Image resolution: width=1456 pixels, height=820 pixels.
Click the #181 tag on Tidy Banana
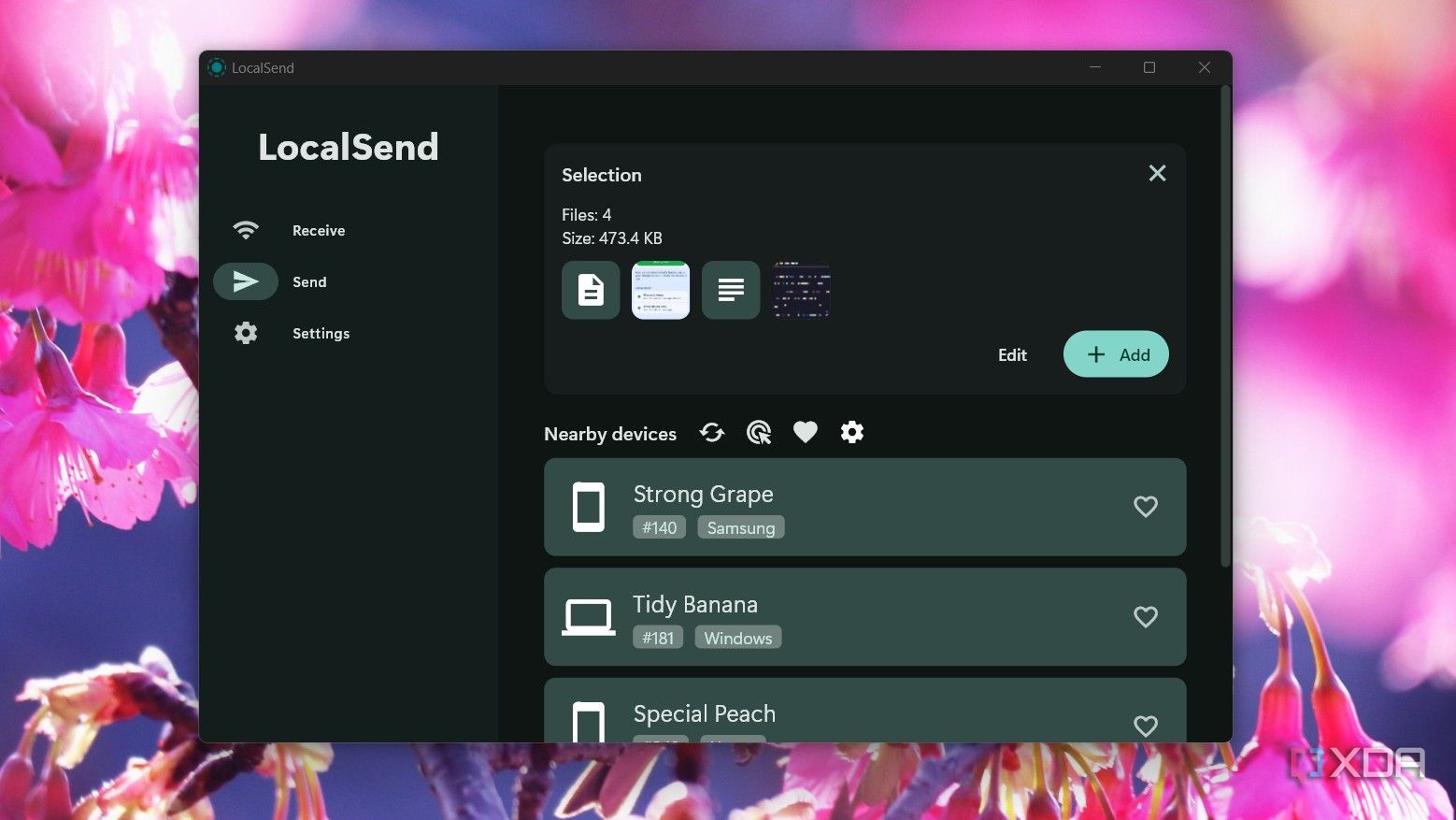pyautogui.click(x=658, y=638)
